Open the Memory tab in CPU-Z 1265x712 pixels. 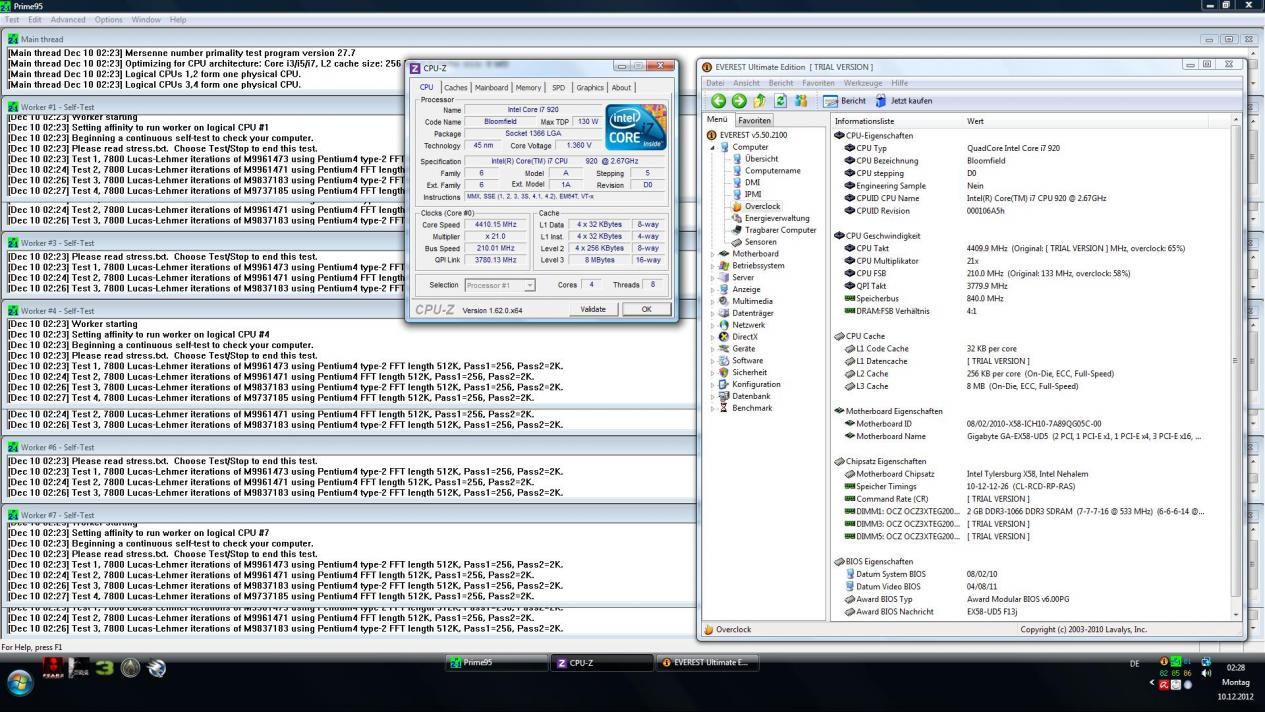pyautogui.click(x=529, y=88)
